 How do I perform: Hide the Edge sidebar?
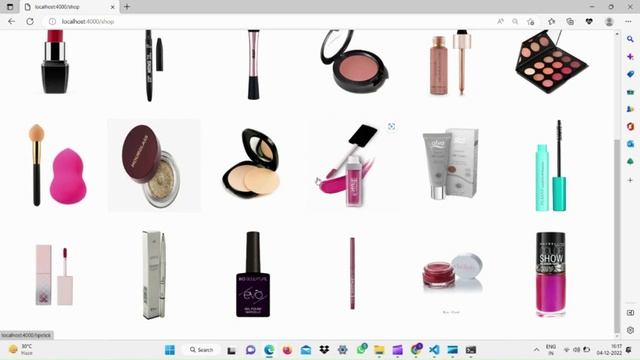630,313
